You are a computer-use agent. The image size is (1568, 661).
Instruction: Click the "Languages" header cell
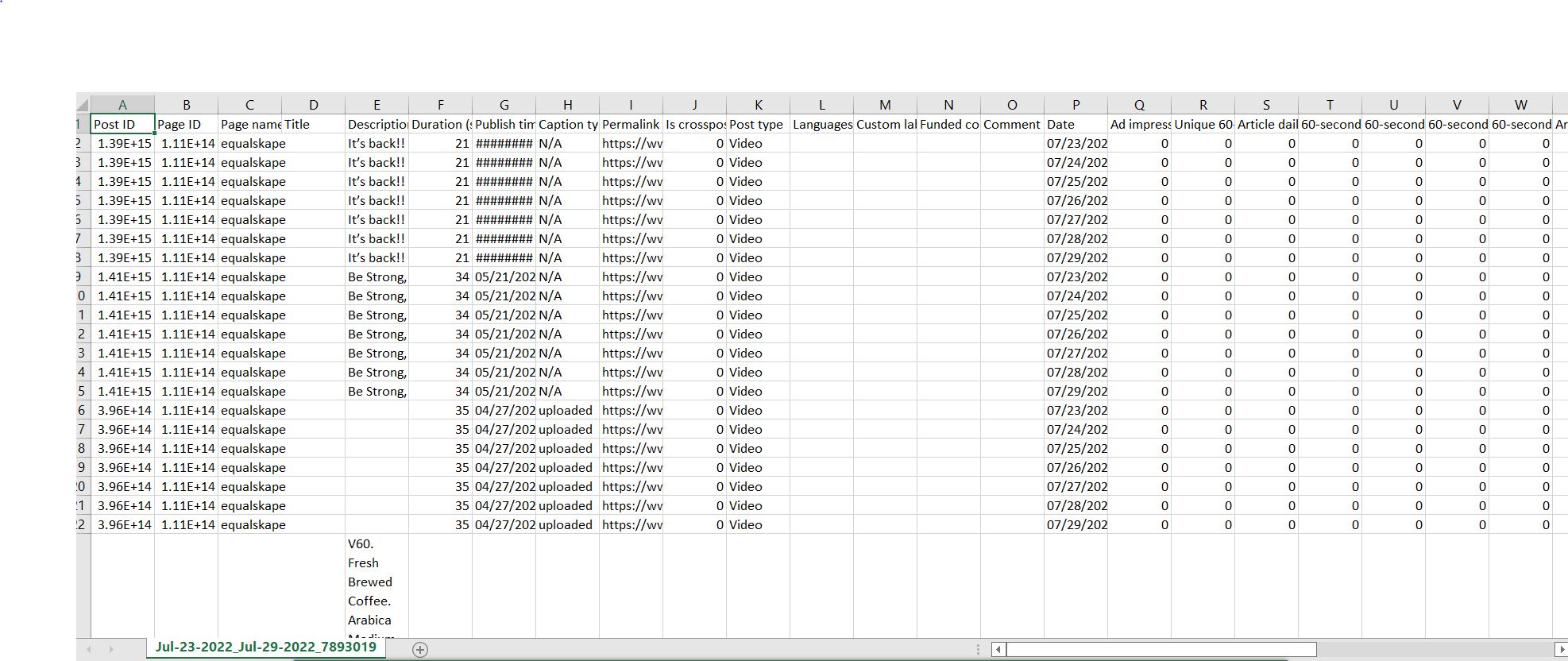click(x=821, y=124)
